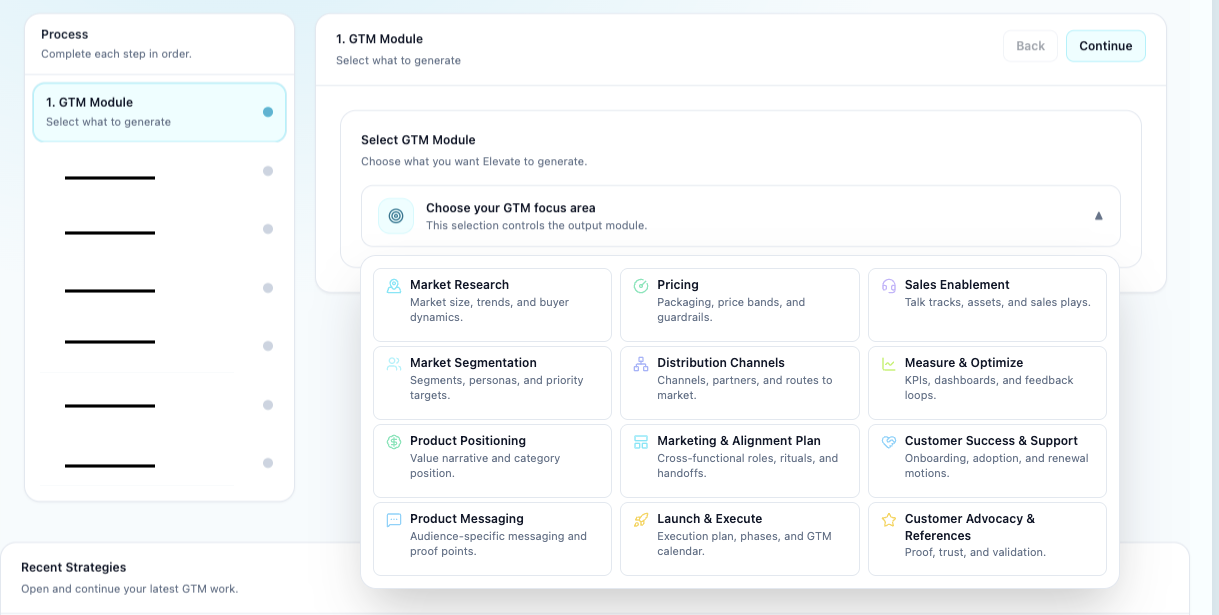The height and width of the screenshot is (615, 1219).
Task: Click the target icon beside GTM focus area
Action: [x=395, y=215]
